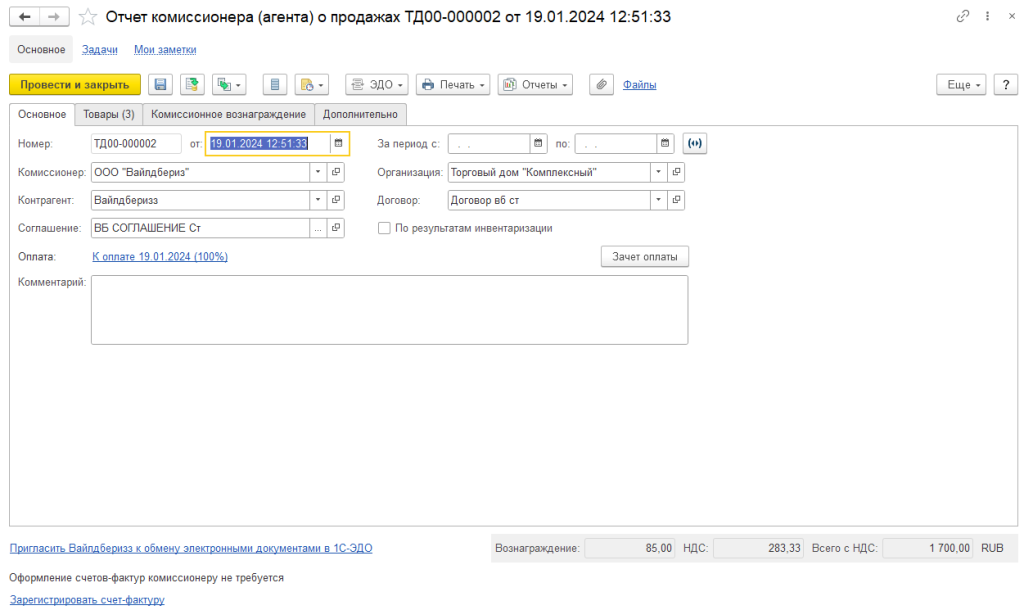Click the Контрагент field Вайлдберизз
The width and height of the screenshot is (1024, 610).
[x=200, y=200]
